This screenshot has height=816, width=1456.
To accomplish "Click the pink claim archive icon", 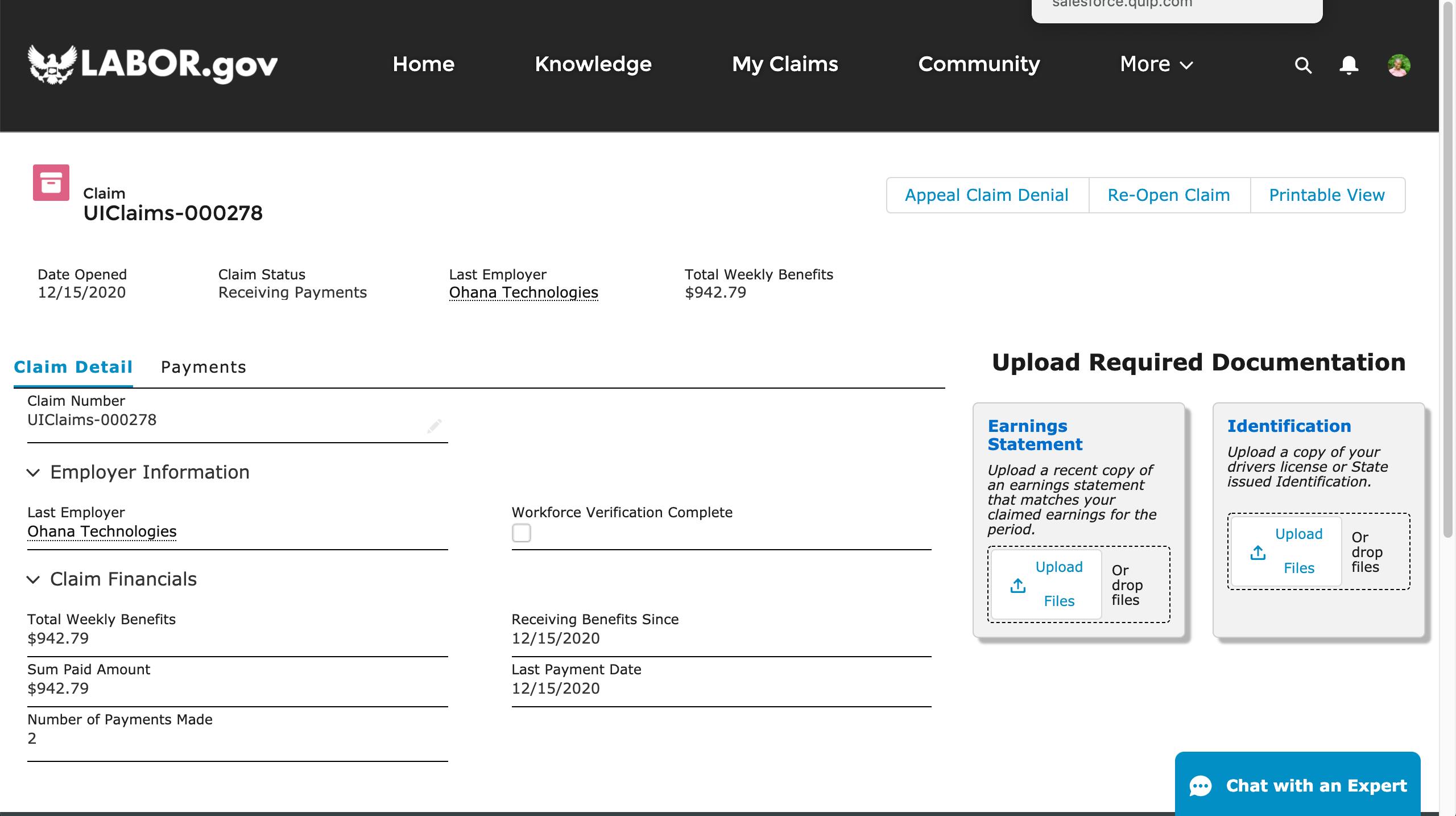I will pyautogui.click(x=51, y=183).
